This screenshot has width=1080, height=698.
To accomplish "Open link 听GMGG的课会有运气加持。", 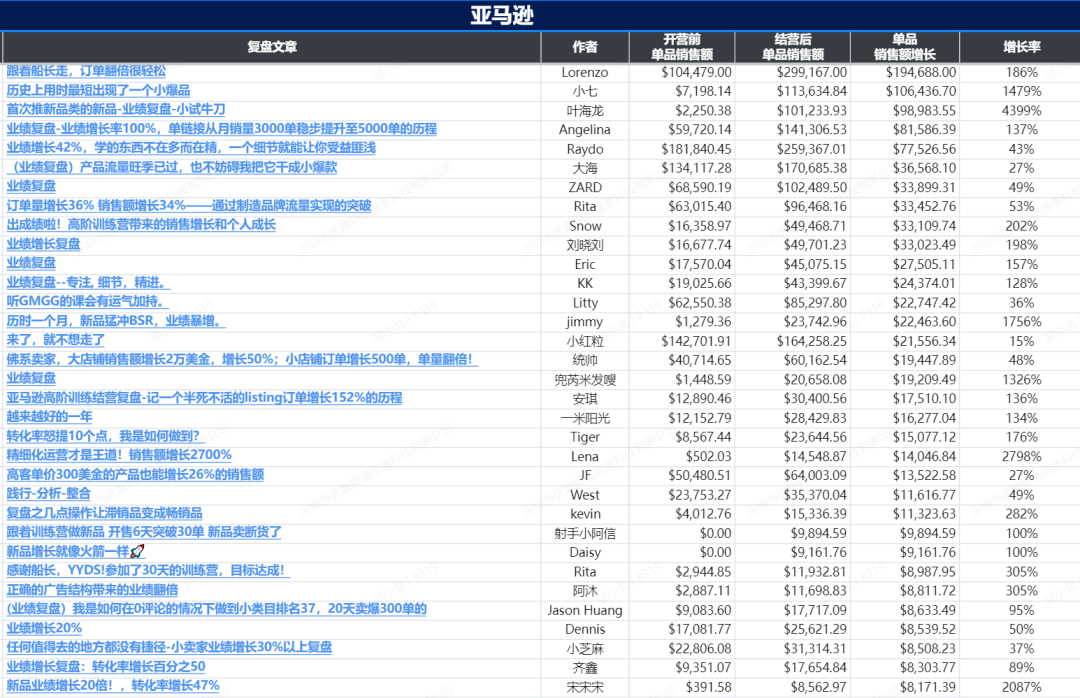I will coord(87,302).
